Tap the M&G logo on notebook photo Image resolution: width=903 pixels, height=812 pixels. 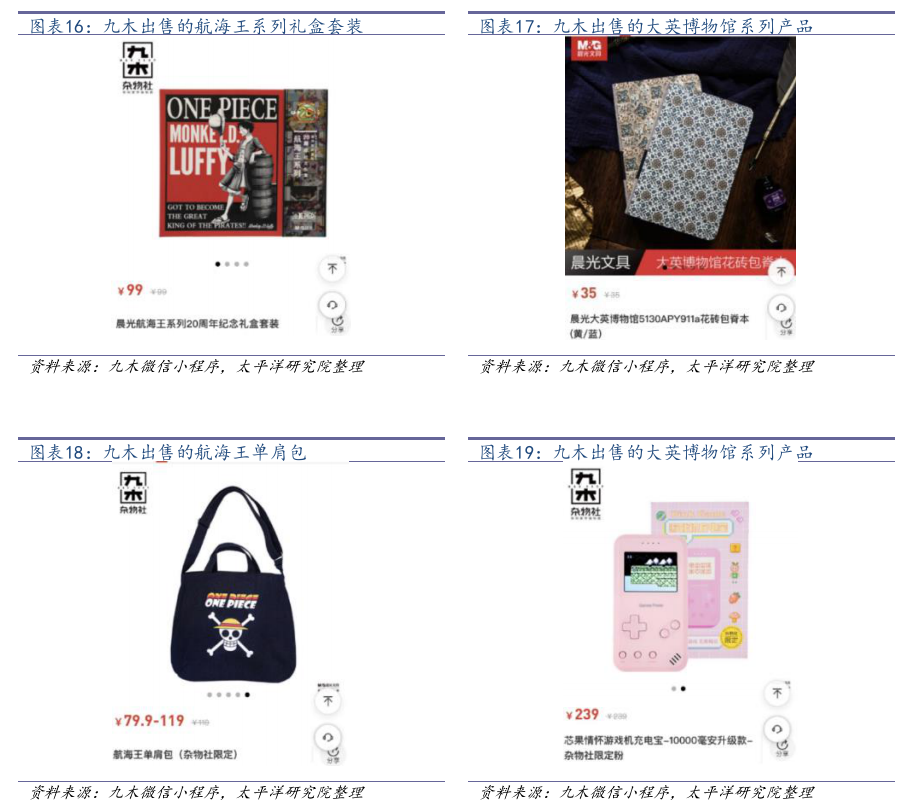coord(589,48)
